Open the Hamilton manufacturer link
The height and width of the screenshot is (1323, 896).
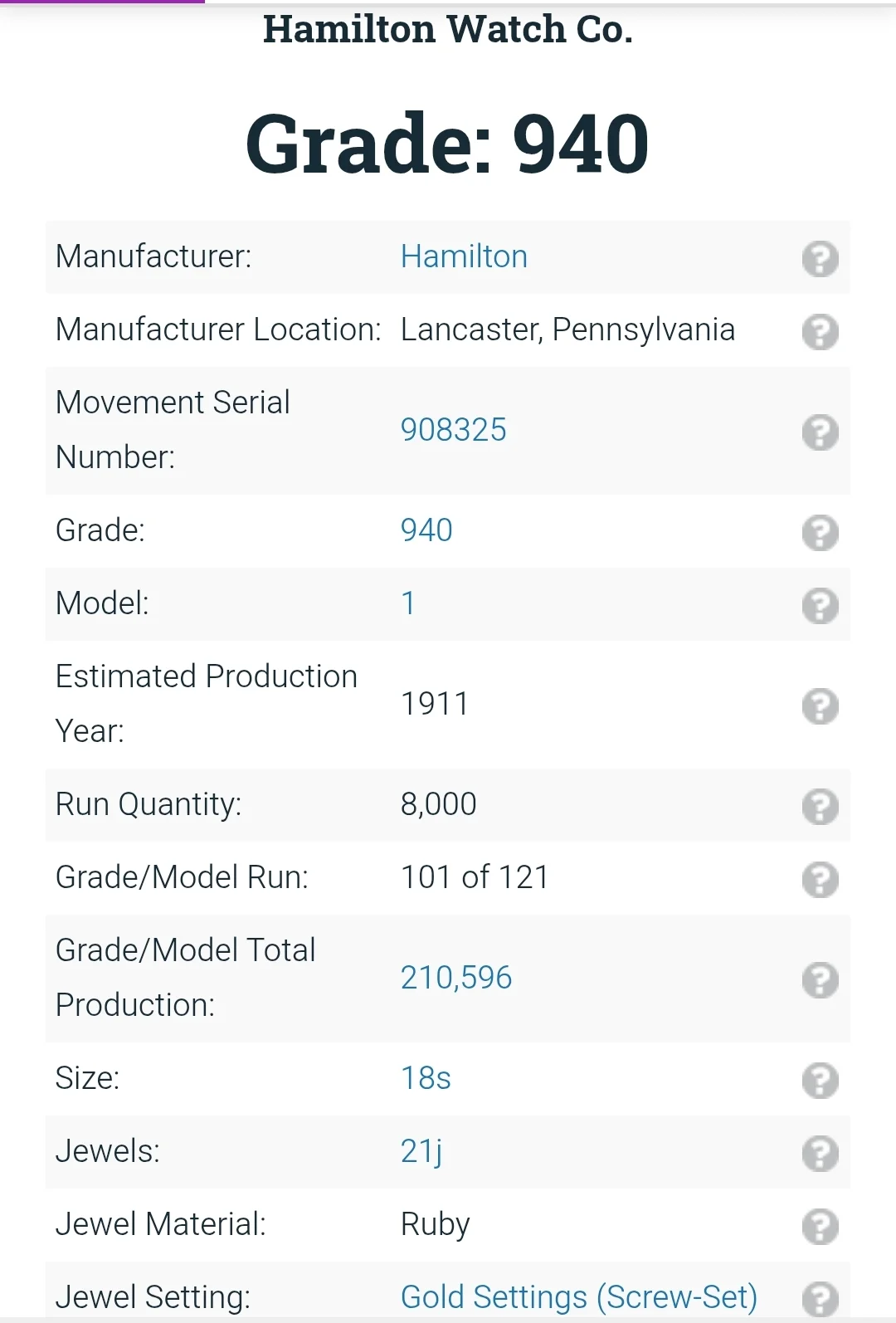464,257
